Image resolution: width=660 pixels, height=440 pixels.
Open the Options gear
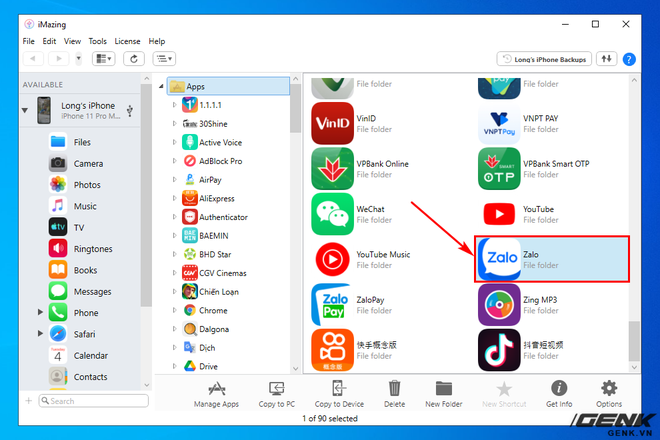(609, 394)
